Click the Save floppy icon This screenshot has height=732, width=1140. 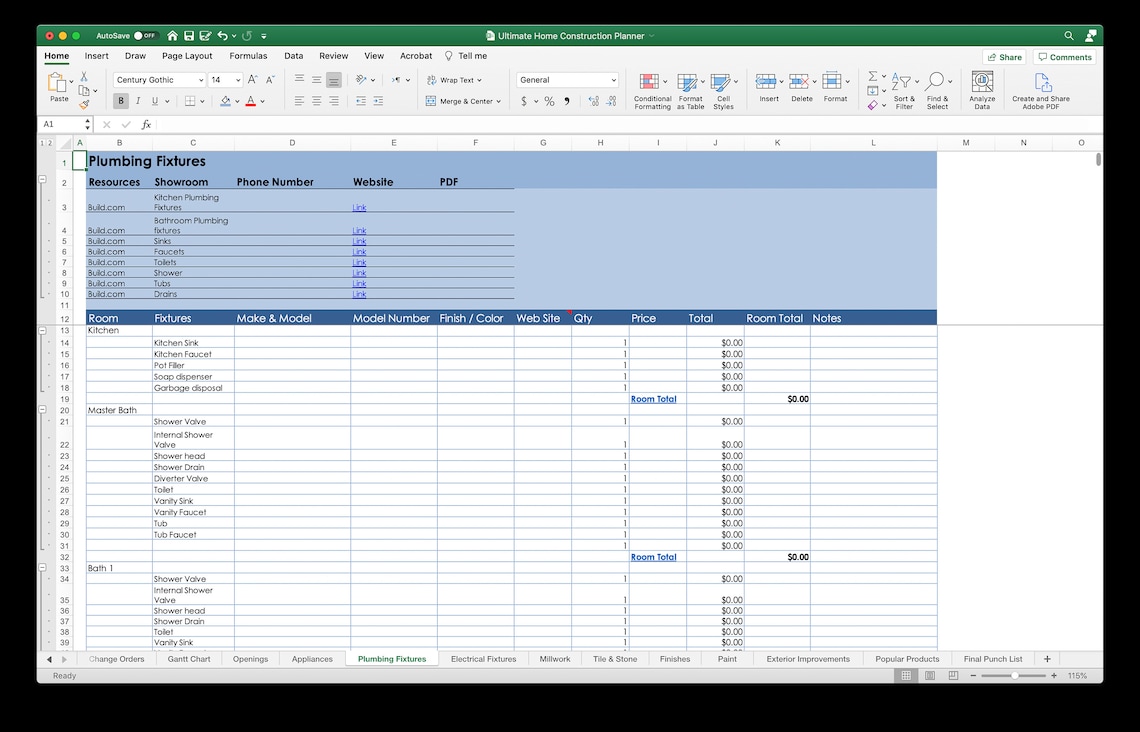[x=189, y=36]
